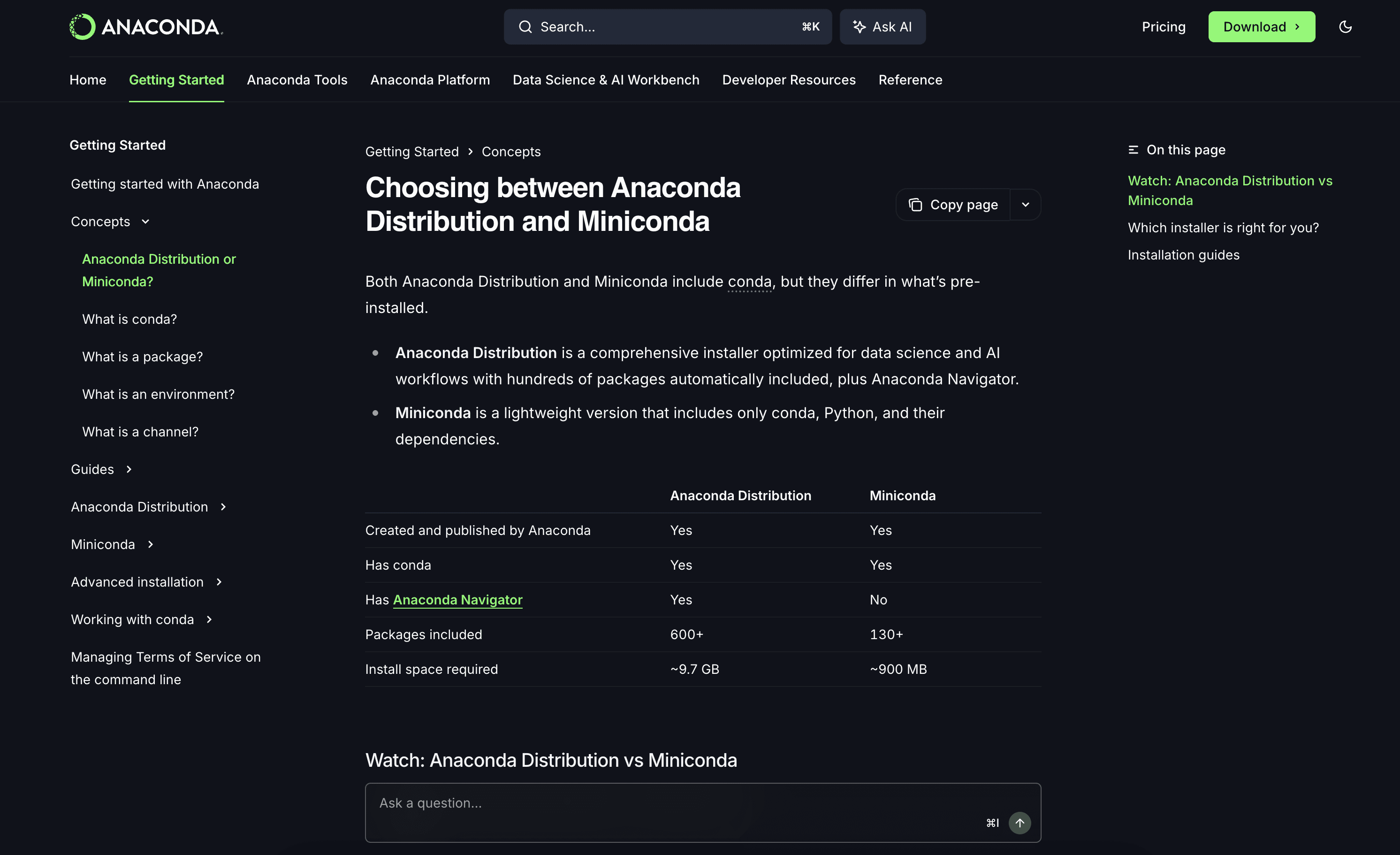The image size is (1400, 855).
Task: Click the green Download button
Action: (x=1262, y=26)
